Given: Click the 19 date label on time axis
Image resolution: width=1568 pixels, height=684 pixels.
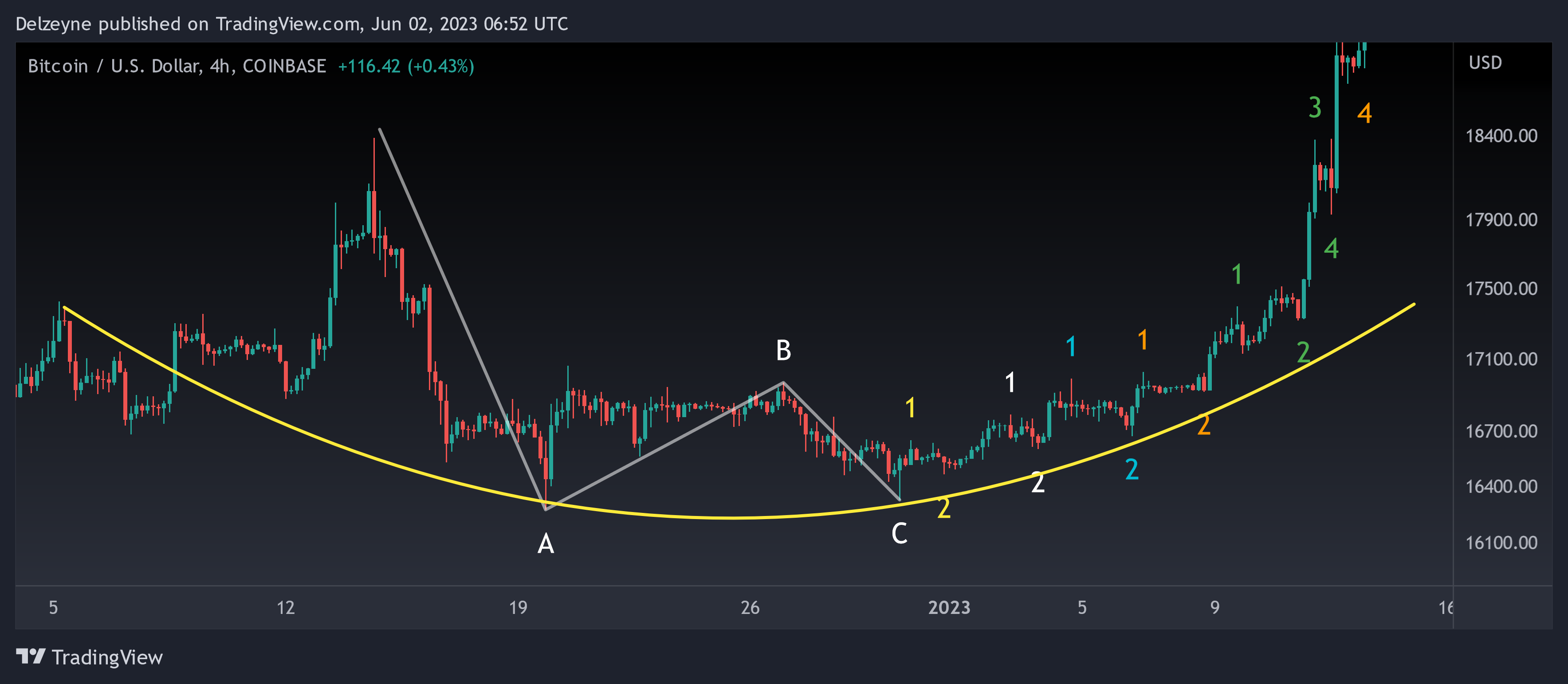Looking at the screenshot, I should [x=518, y=607].
